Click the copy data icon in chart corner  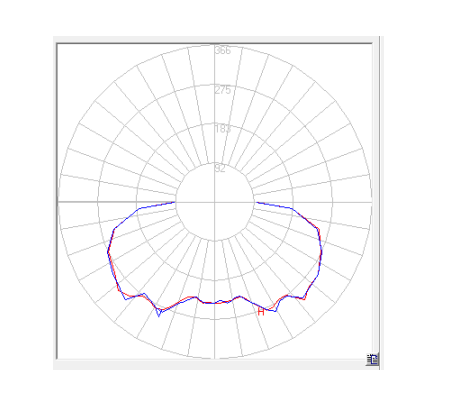click(372, 359)
